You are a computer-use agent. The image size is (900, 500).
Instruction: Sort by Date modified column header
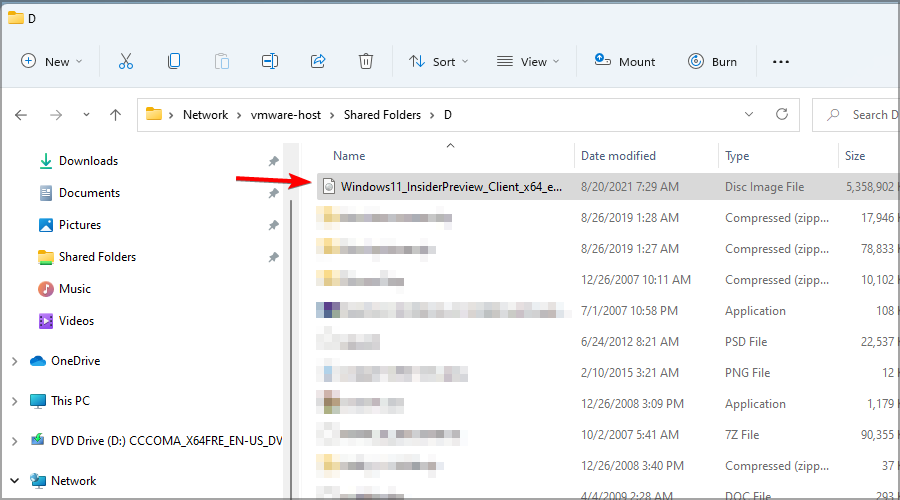(618, 156)
